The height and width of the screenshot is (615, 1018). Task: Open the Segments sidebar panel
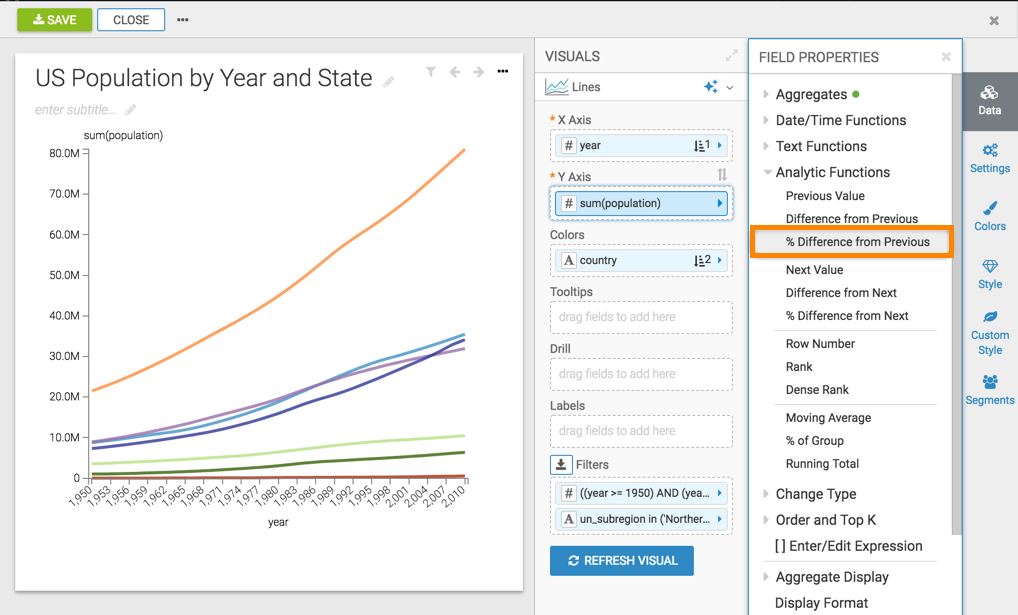click(x=989, y=389)
